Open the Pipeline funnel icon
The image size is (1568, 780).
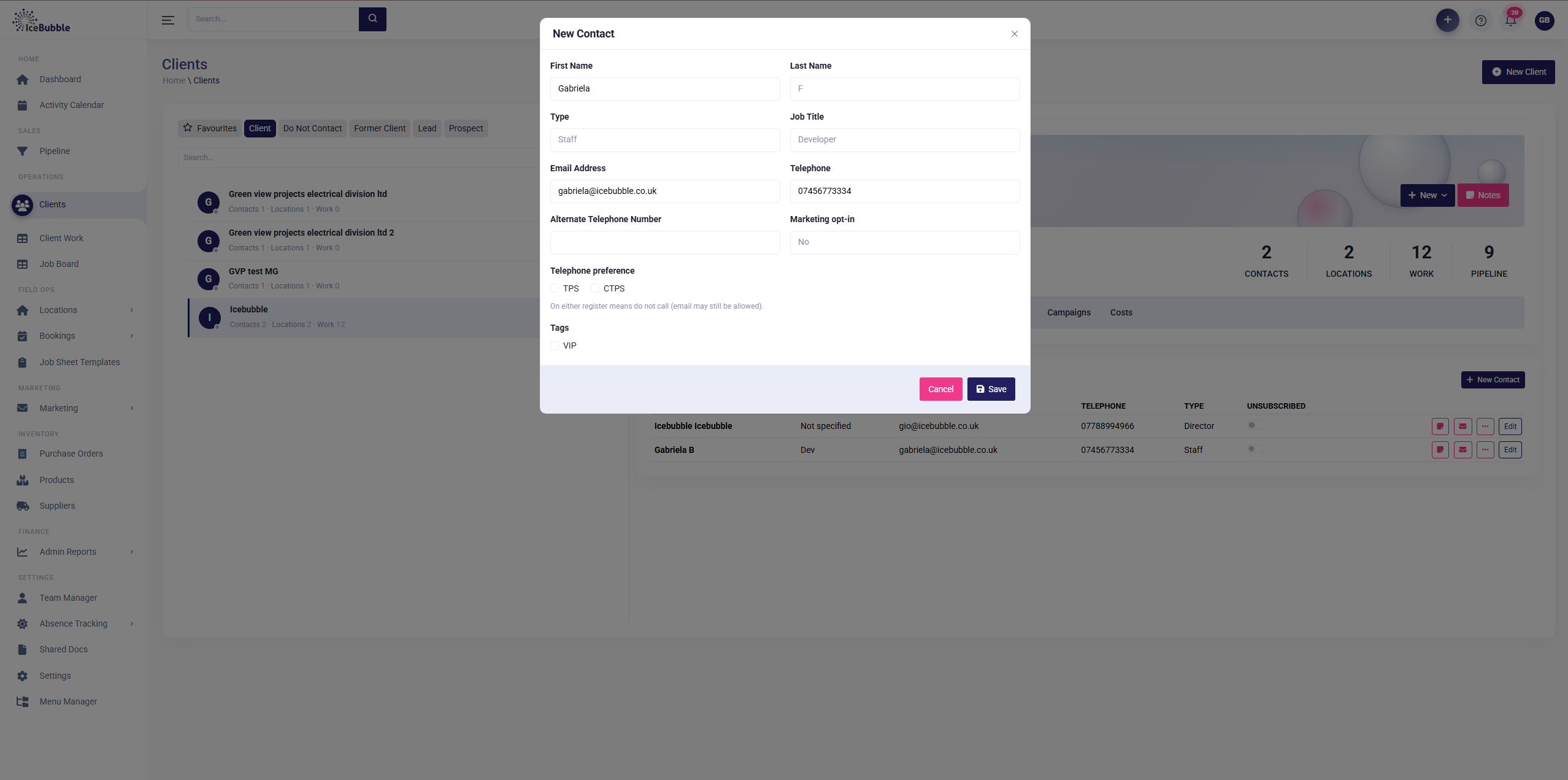point(23,152)
